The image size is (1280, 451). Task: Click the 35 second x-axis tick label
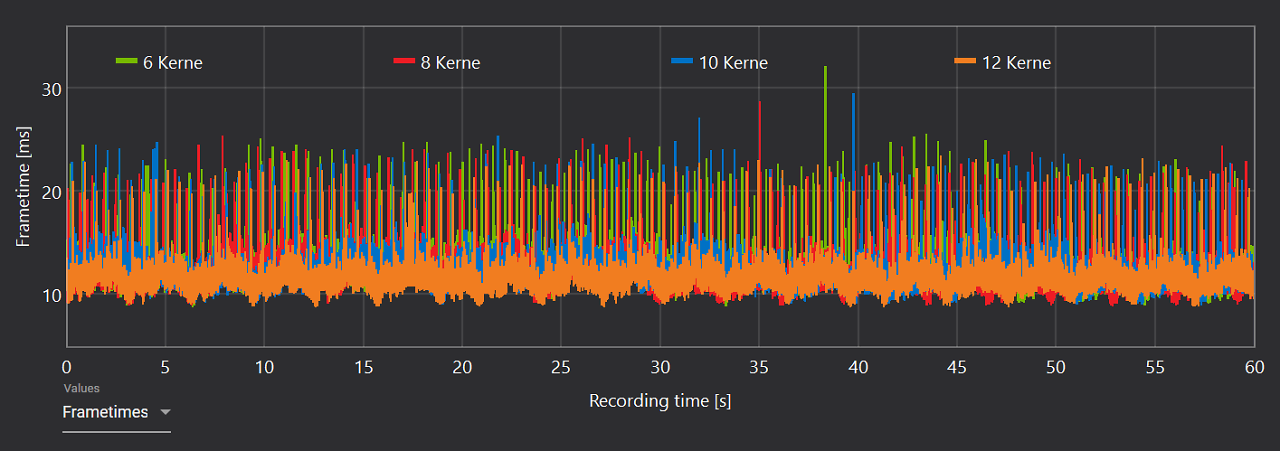(759, 367)
